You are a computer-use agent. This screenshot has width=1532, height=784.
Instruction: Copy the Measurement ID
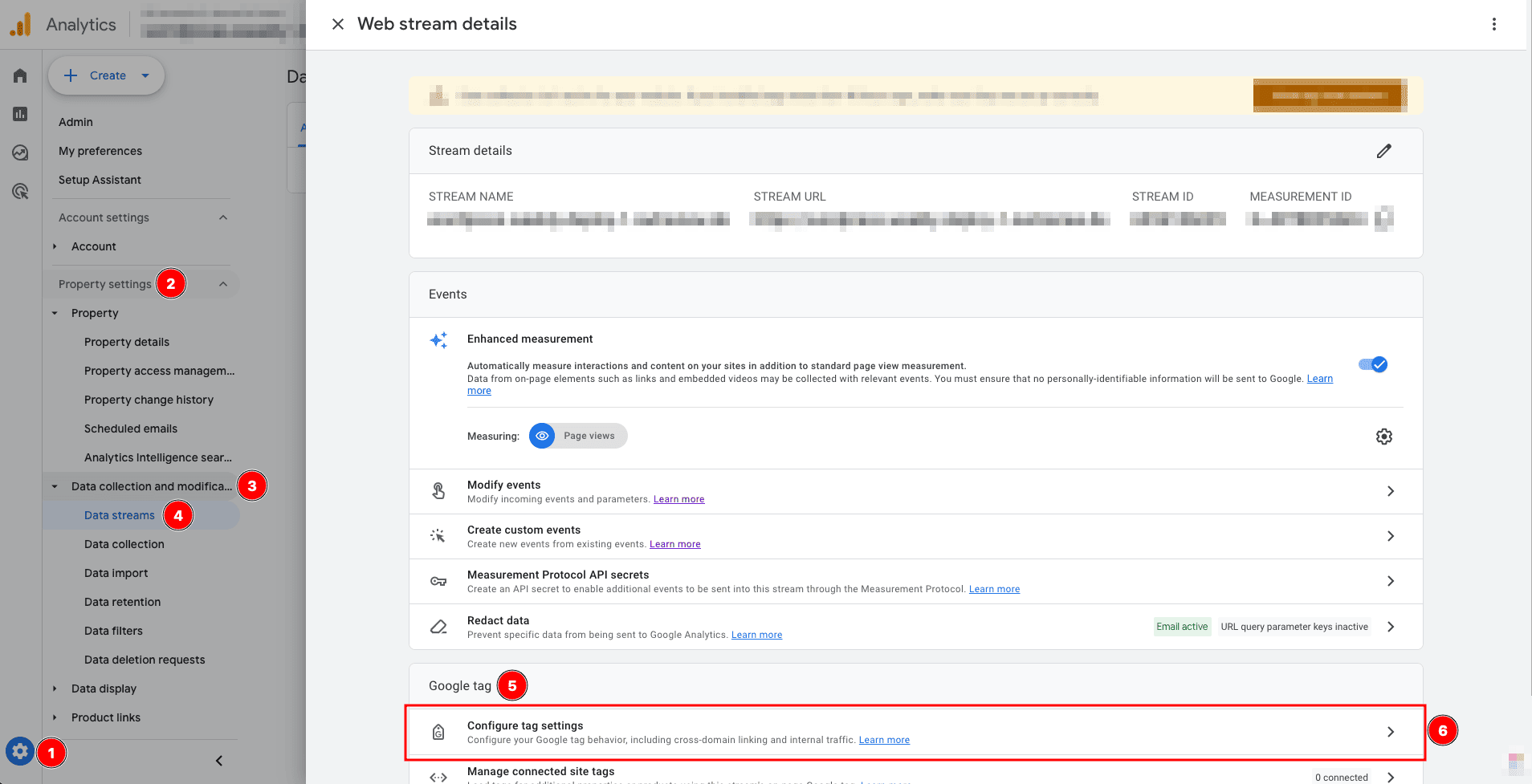tap(1383, 218)
